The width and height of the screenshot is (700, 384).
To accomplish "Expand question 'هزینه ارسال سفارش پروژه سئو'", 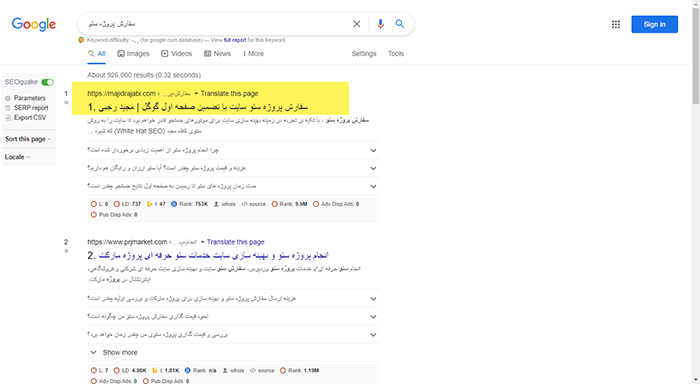I will (x=233, y=299).
